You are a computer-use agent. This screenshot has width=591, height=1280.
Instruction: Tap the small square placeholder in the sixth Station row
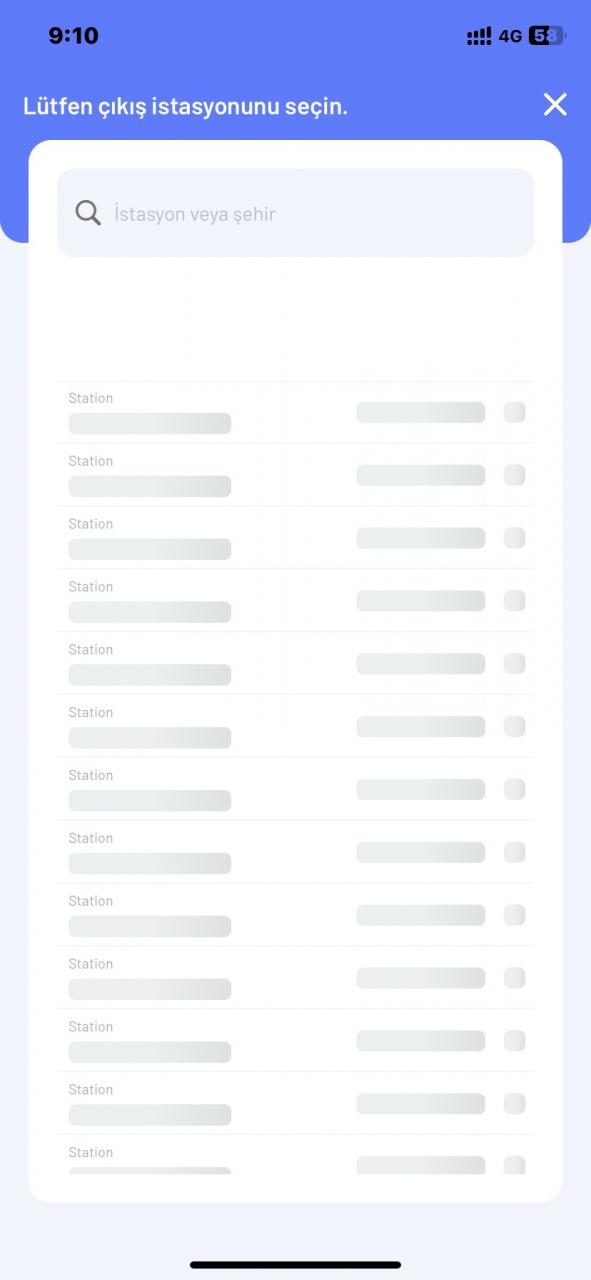pos(514,727)
